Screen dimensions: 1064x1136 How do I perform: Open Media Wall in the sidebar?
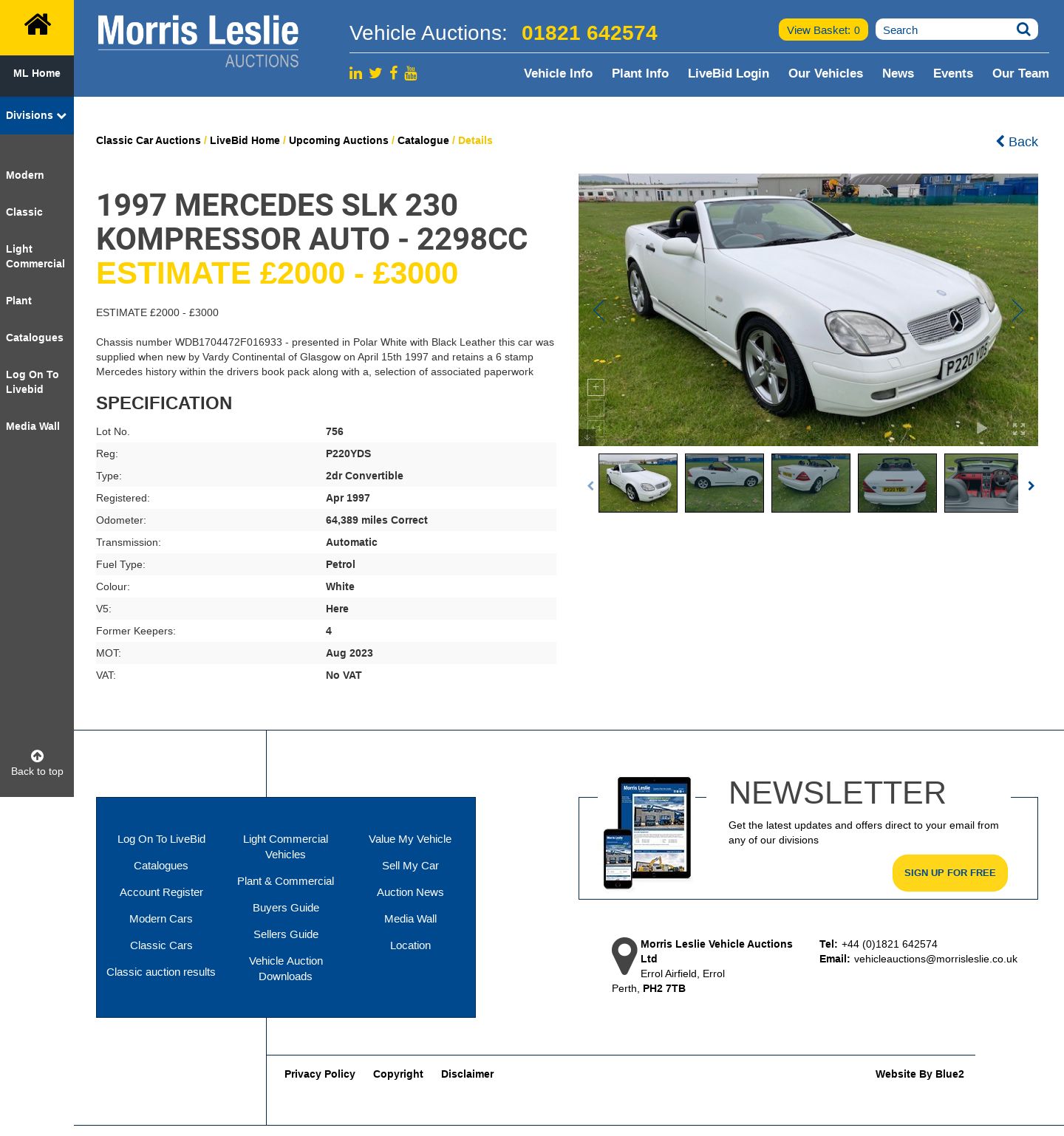point(33,426)
